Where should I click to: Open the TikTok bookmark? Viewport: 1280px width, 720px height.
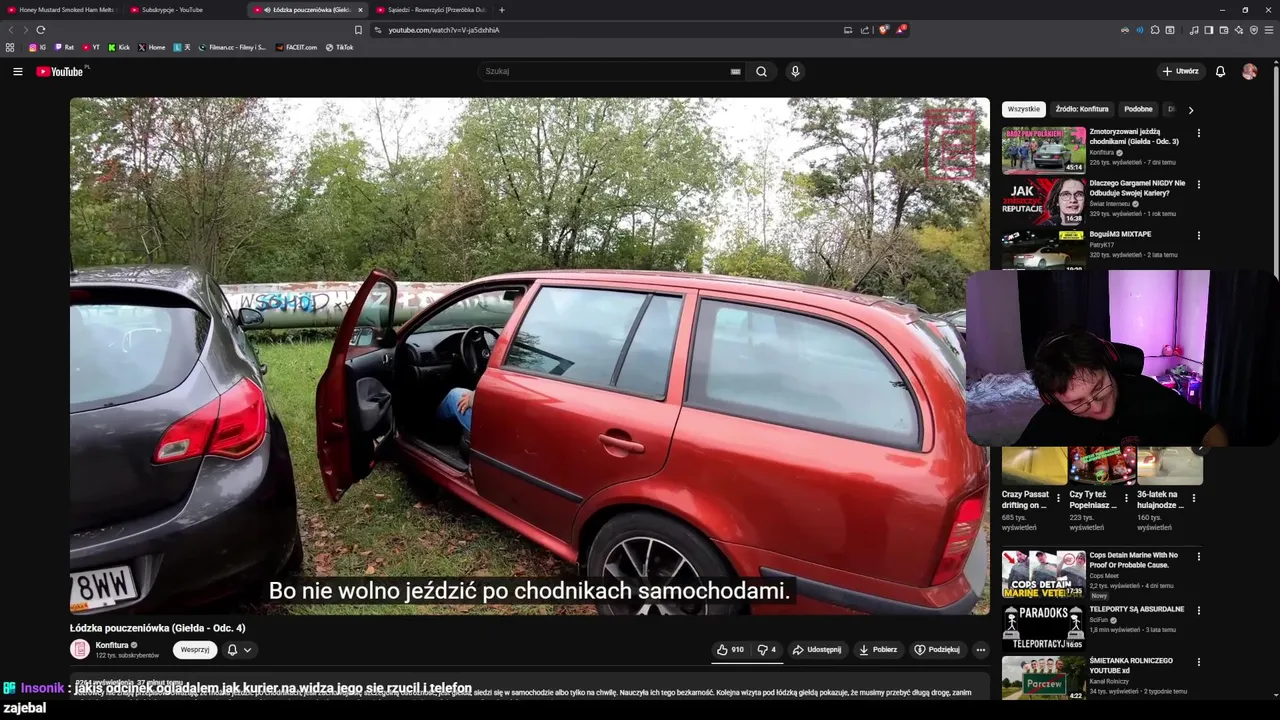(x=340, y=47)
